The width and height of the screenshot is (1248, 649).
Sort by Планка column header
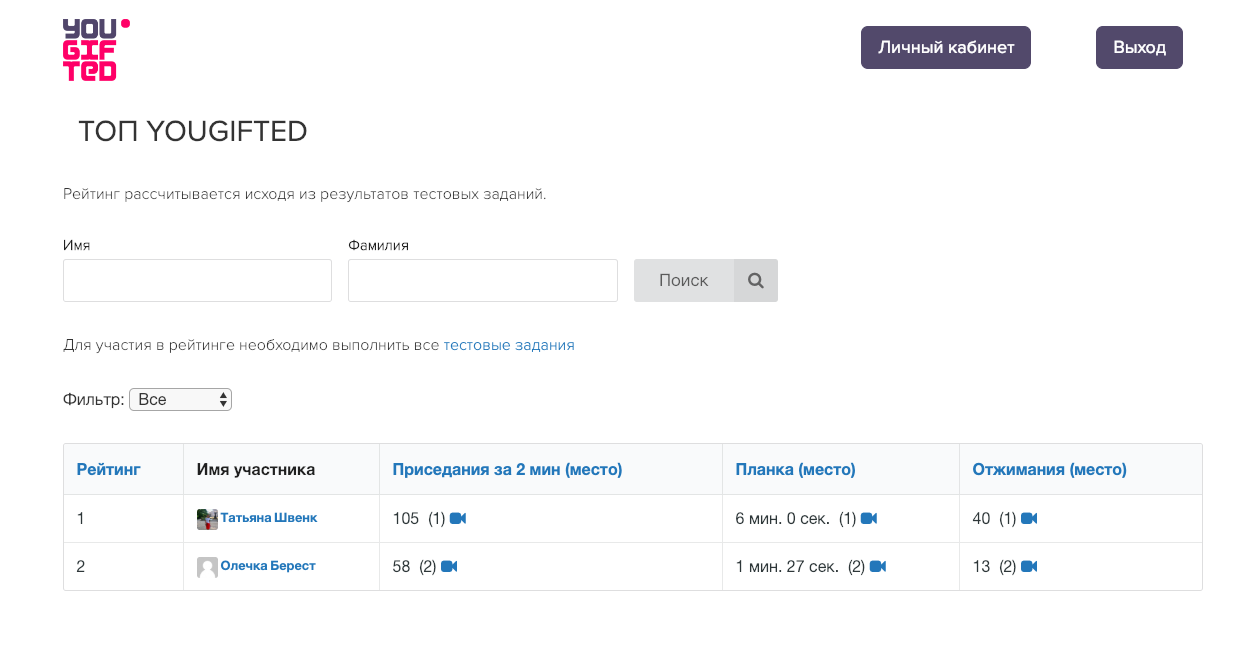(795, 469)
